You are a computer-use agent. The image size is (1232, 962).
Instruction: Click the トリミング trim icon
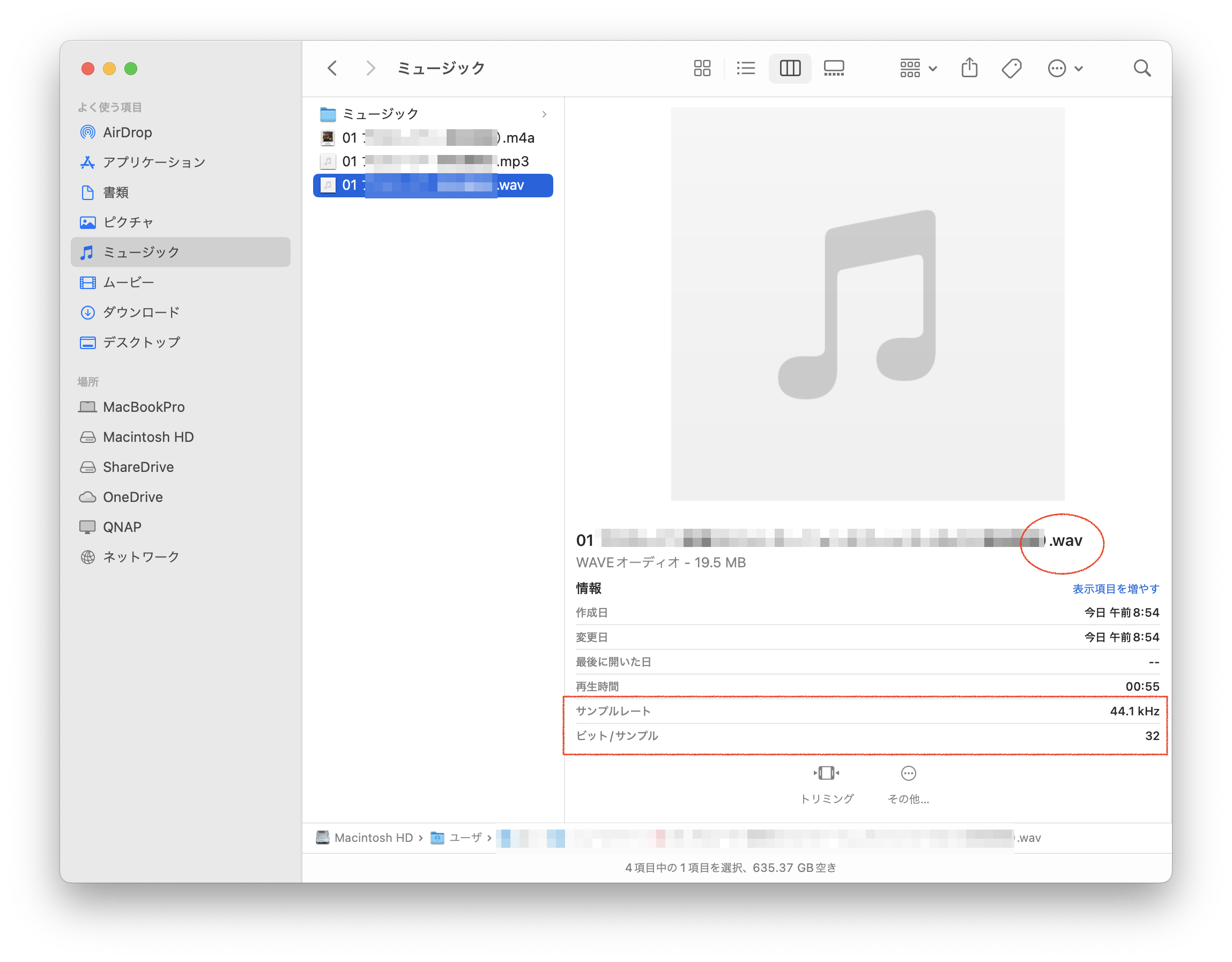click(826, 774)
